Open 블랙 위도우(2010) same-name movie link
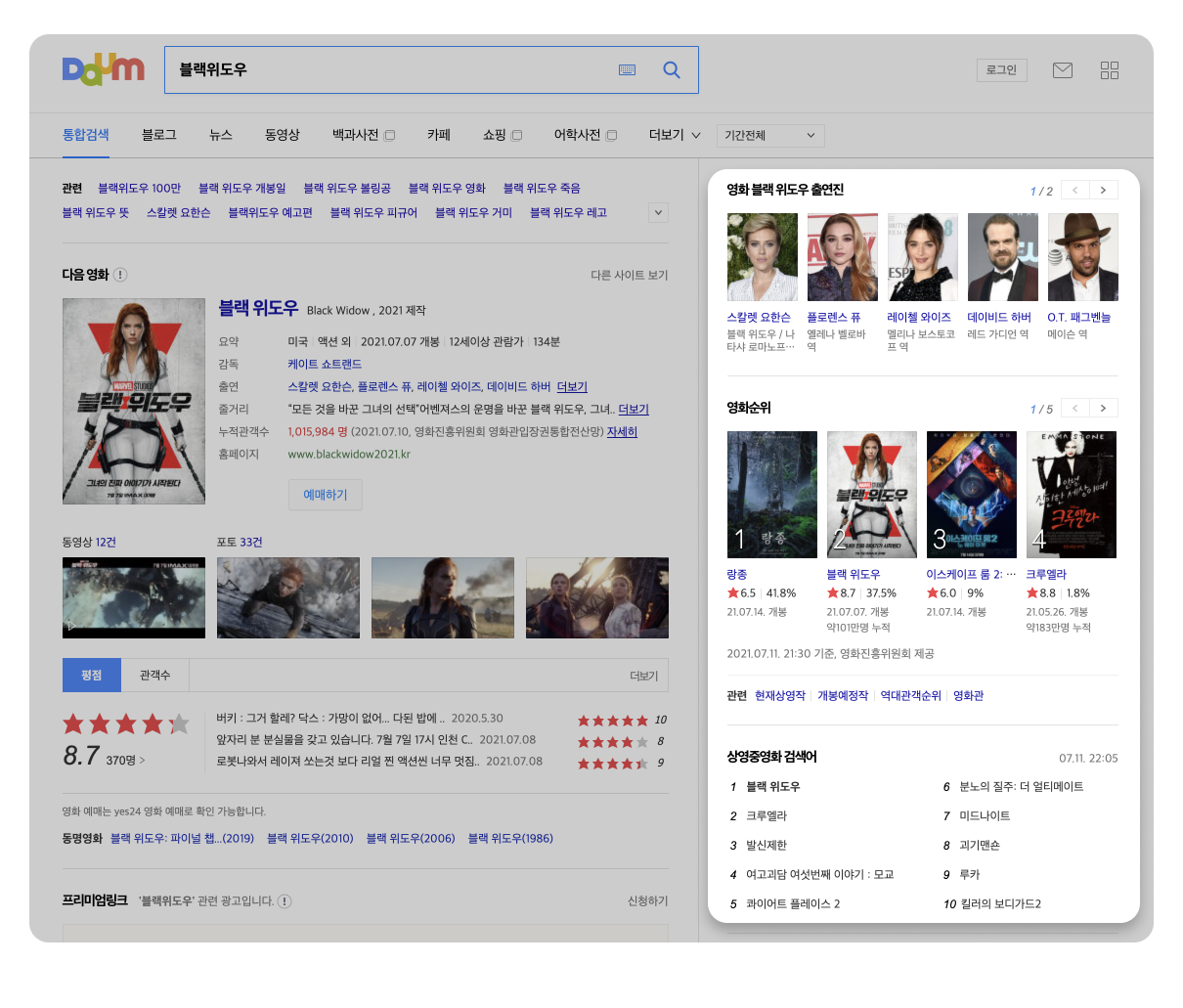 pyautogui.click(x=310, y=838)
